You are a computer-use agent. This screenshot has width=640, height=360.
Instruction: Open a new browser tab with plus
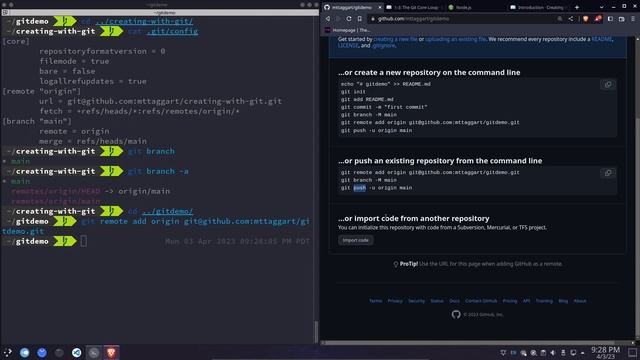pyautogui.click(x=577, y=7)
